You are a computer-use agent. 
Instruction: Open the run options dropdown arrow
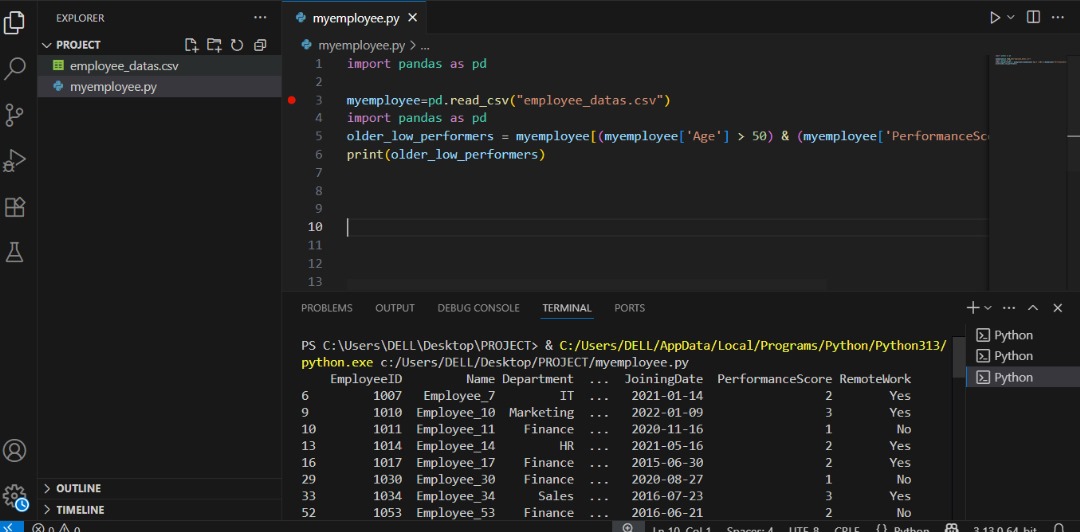point(1011,18)
